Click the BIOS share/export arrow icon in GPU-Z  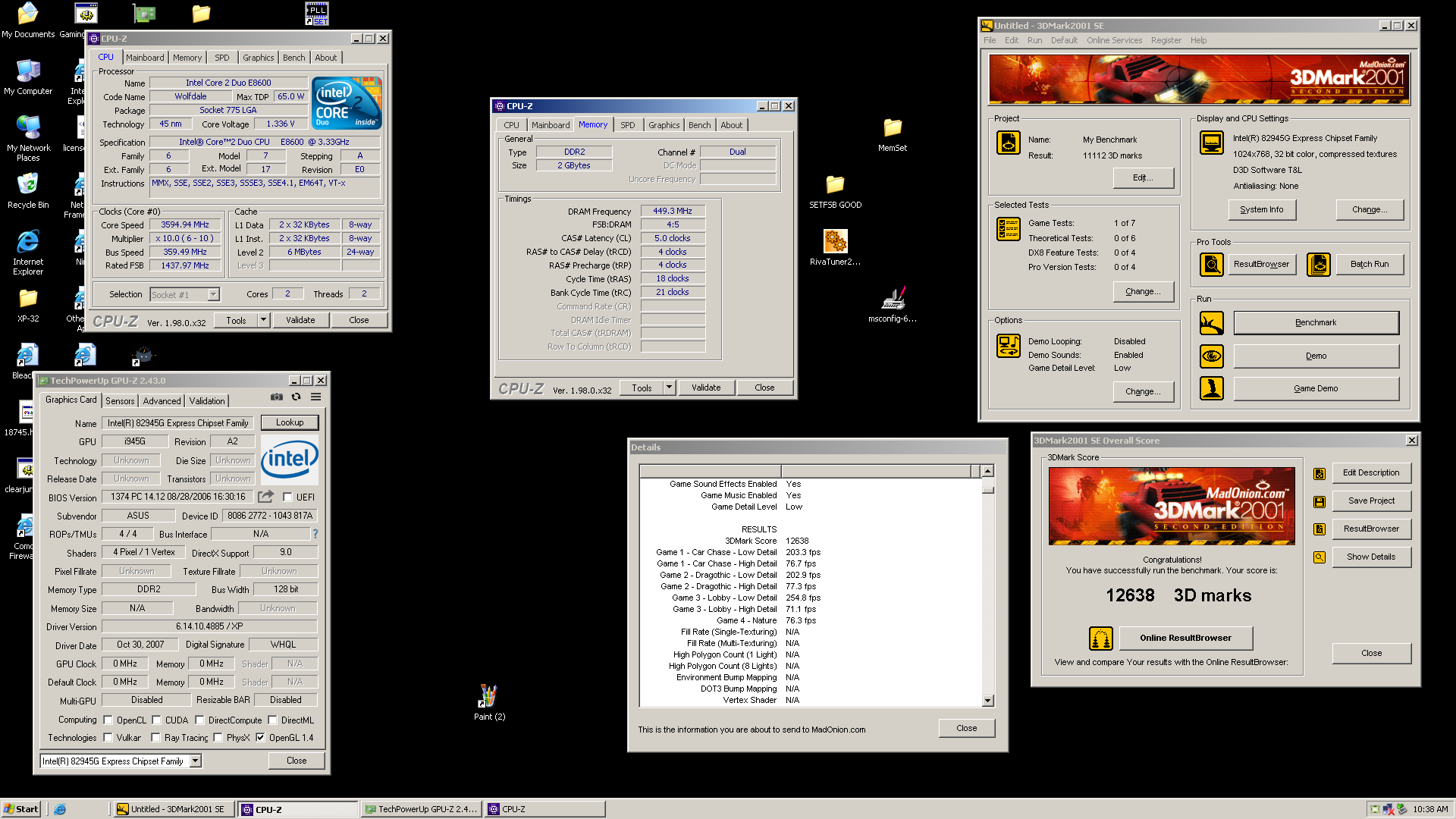pos(265,497)
